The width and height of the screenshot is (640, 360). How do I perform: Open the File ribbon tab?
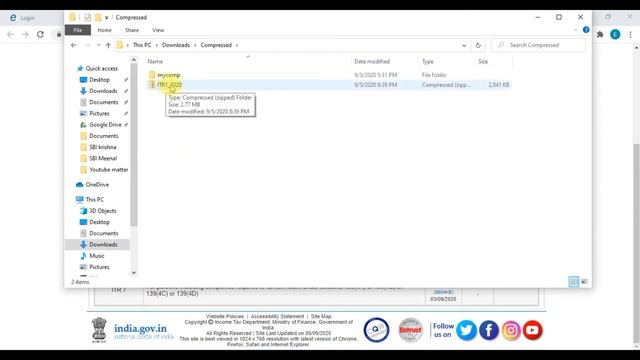78,30
